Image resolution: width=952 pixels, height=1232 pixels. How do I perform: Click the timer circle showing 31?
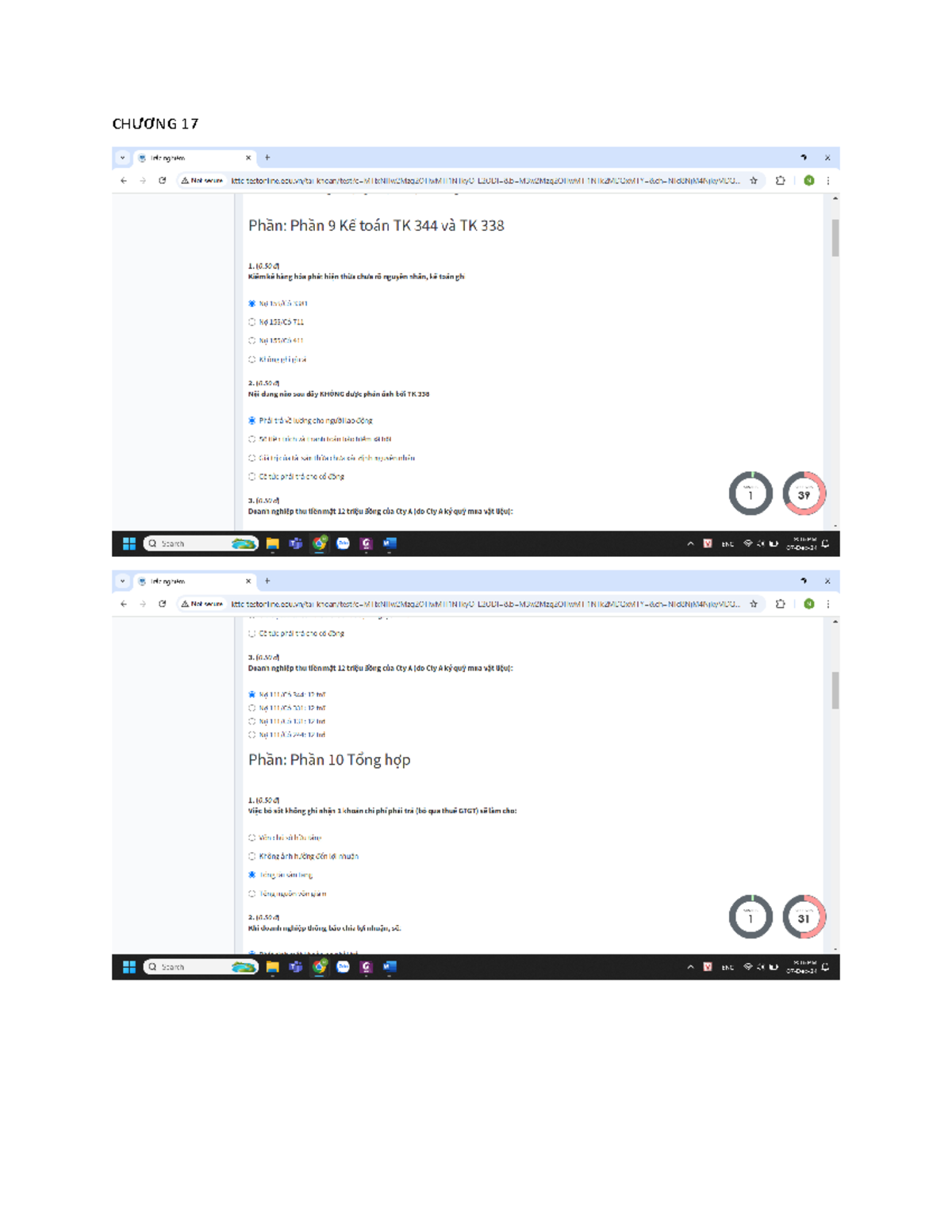(x=804, y=917)
